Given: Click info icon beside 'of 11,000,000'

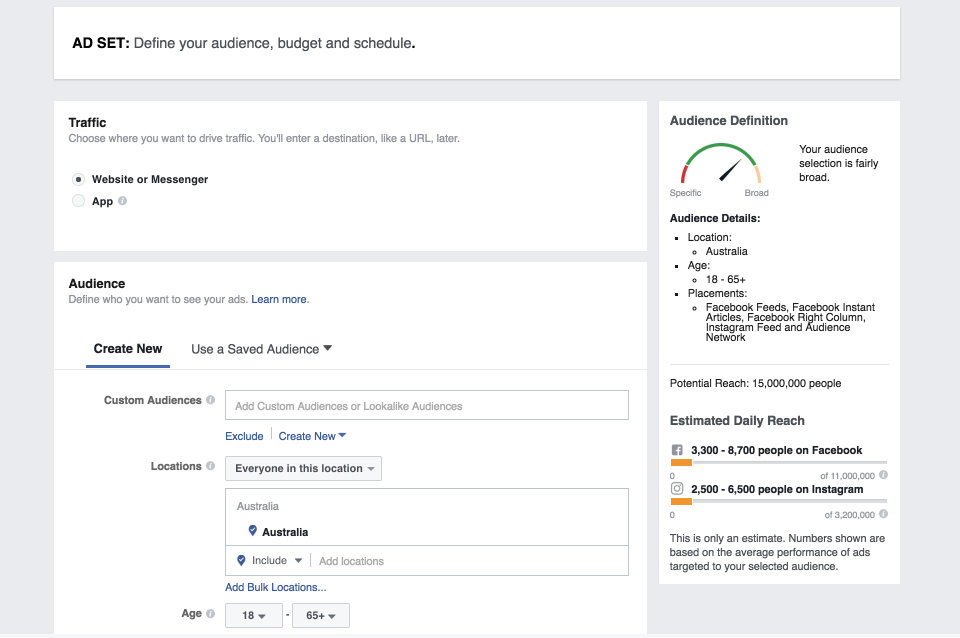Looking at the screenshot, I should coord(883,475).
